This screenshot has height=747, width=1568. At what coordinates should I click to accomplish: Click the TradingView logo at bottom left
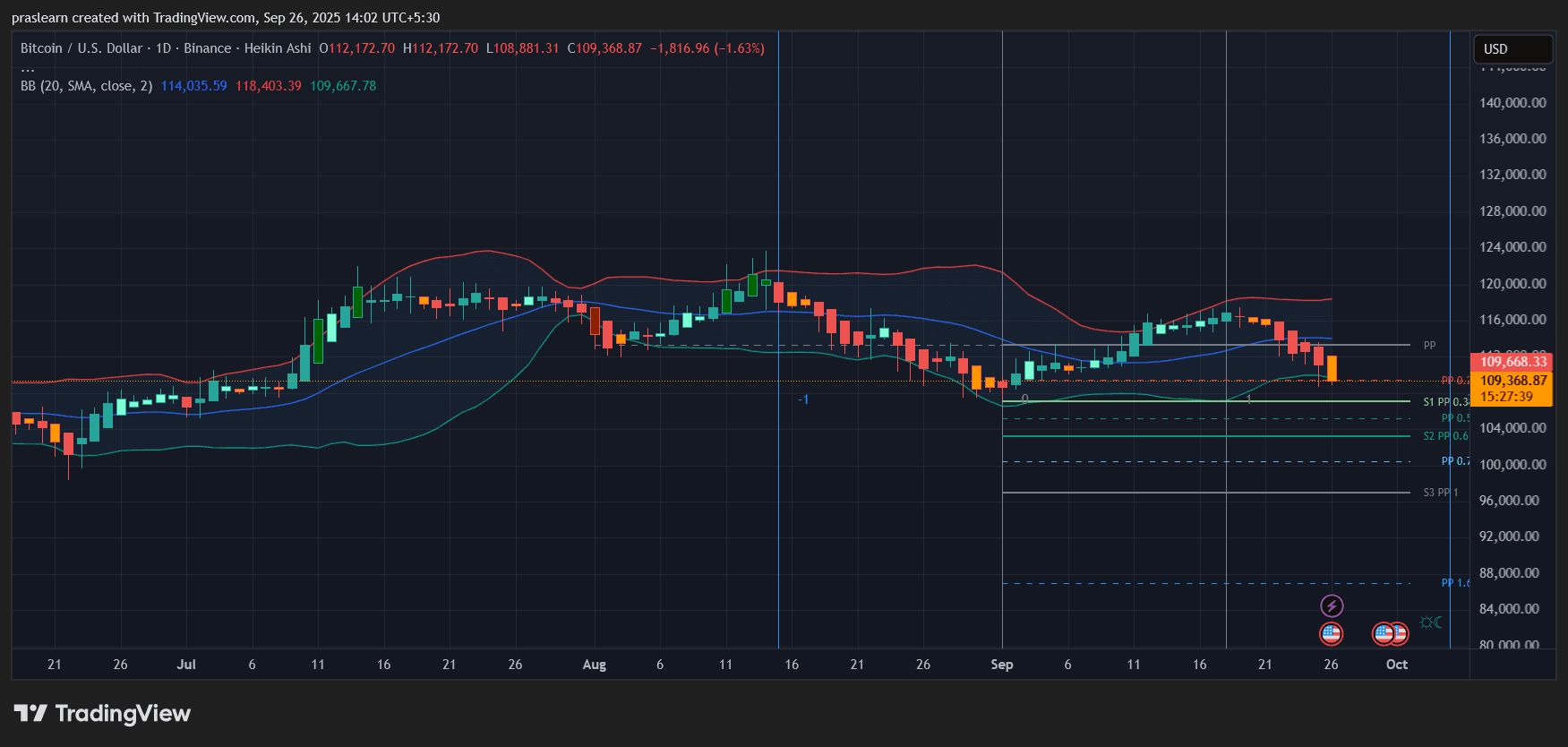click(102, 714)
